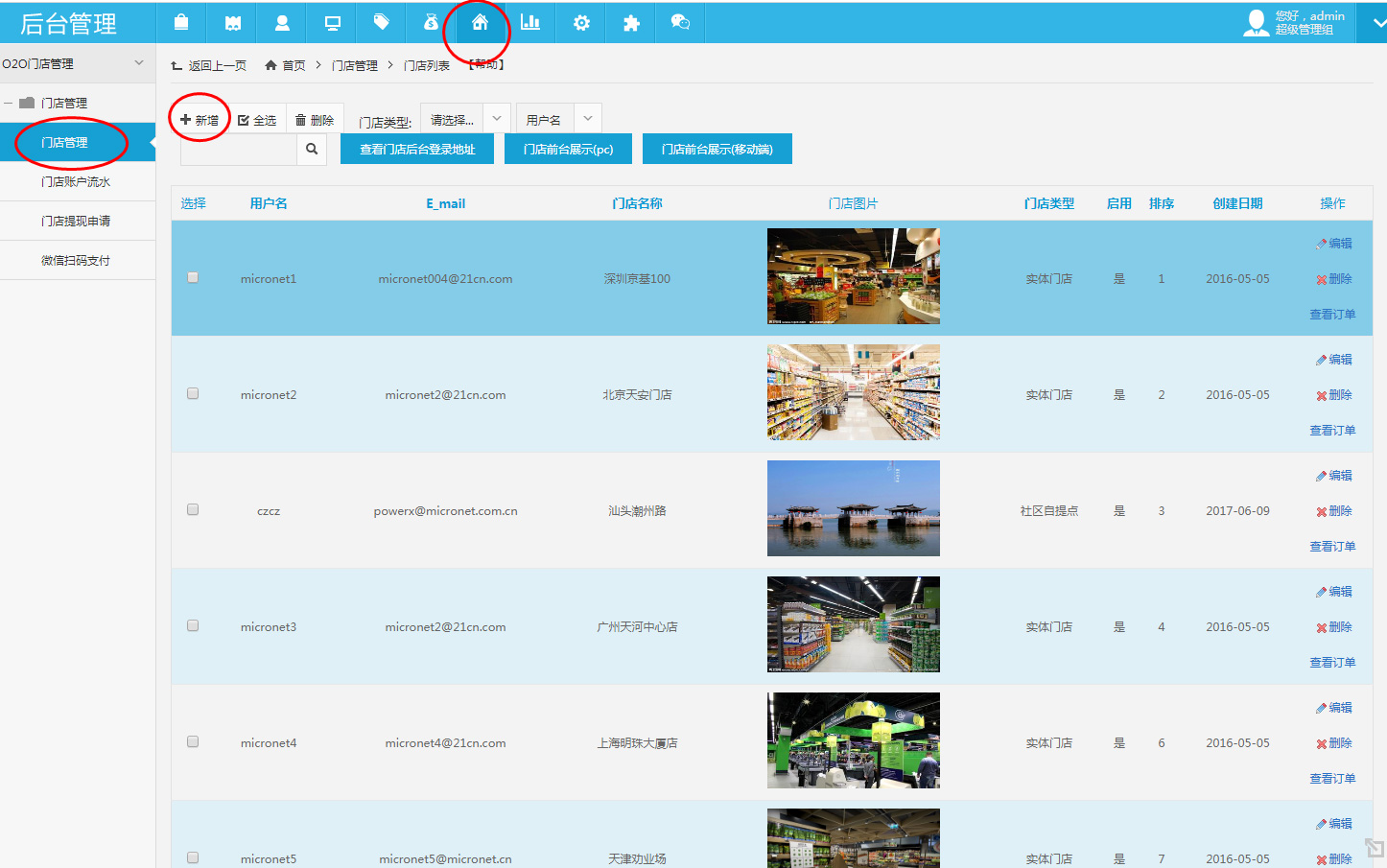Open 查看订单 for micronet1
Image resolution: width=1387 pixels, height=868 pixels.
pyautogui.click(x=1332, y=315)
